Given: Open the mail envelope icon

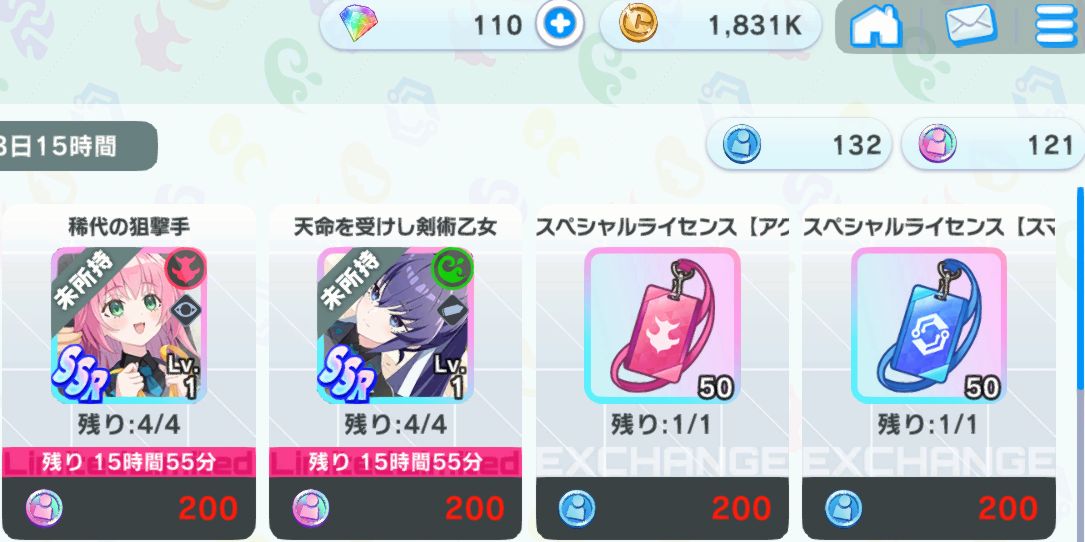Looking at the screenshot, I should 971,26.
